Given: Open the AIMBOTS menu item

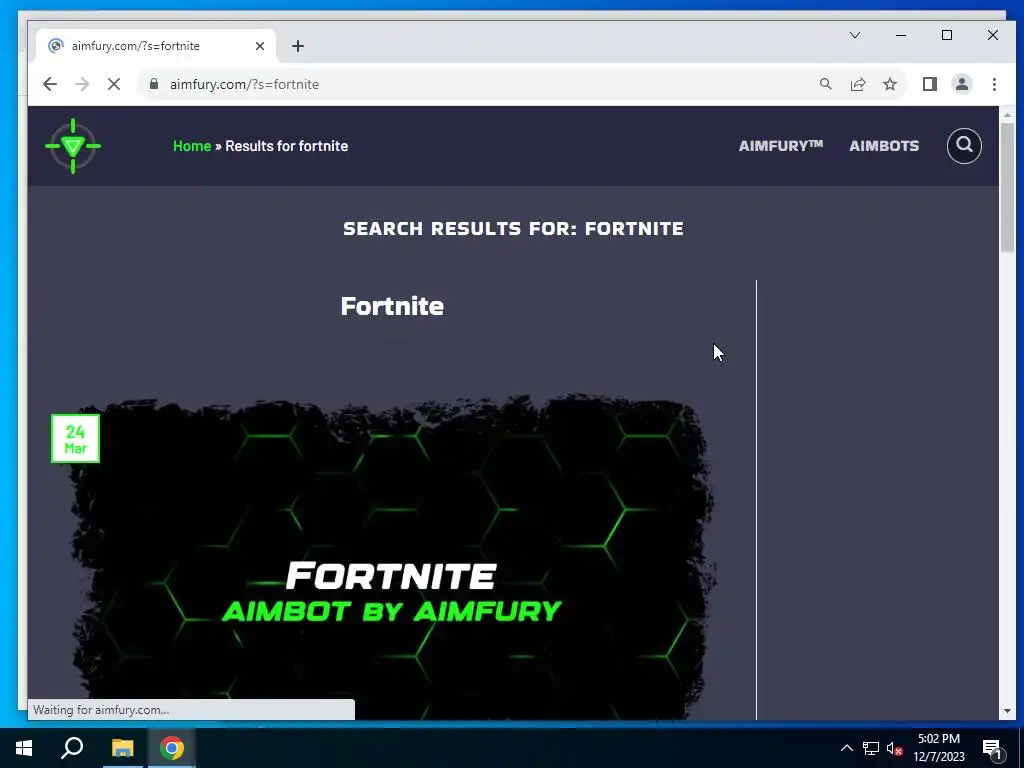Looking at the screenshot, I should click(x=884, y=146).
